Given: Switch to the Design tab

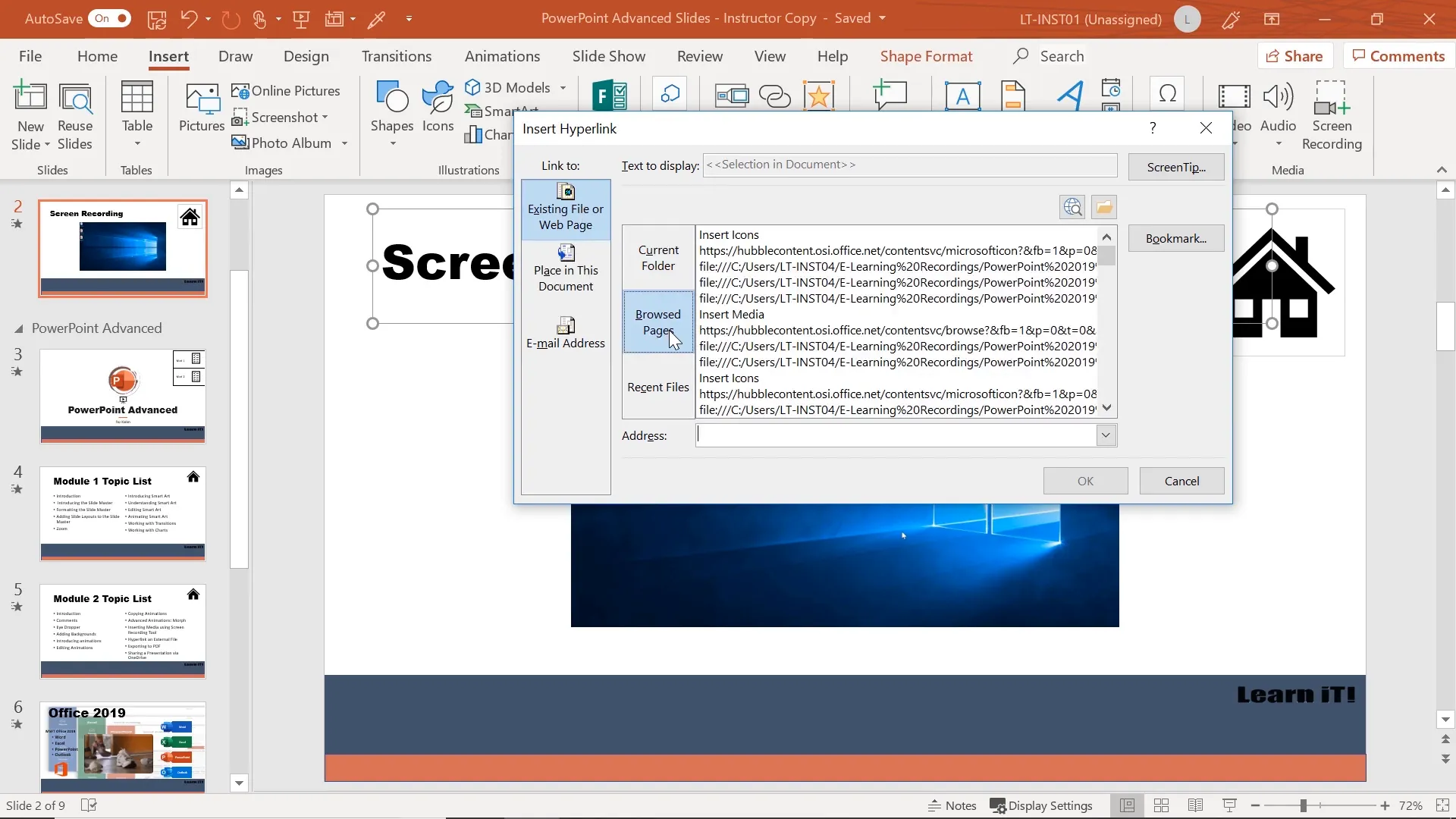Looking at the screenshot, I should (x=306, y=56).
